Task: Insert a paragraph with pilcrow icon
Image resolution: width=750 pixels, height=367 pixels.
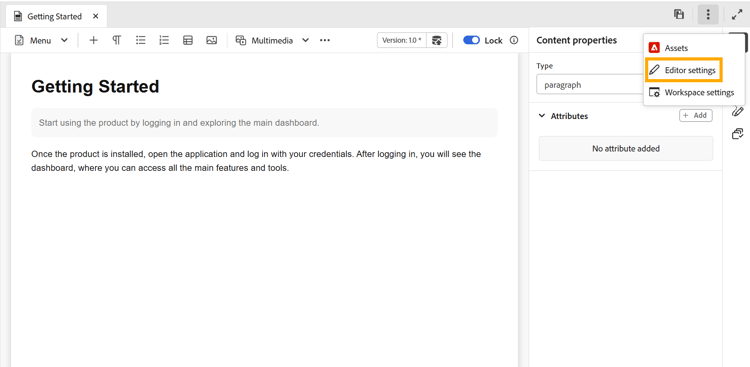Action: pyautogui.click(x=117, y=40)
